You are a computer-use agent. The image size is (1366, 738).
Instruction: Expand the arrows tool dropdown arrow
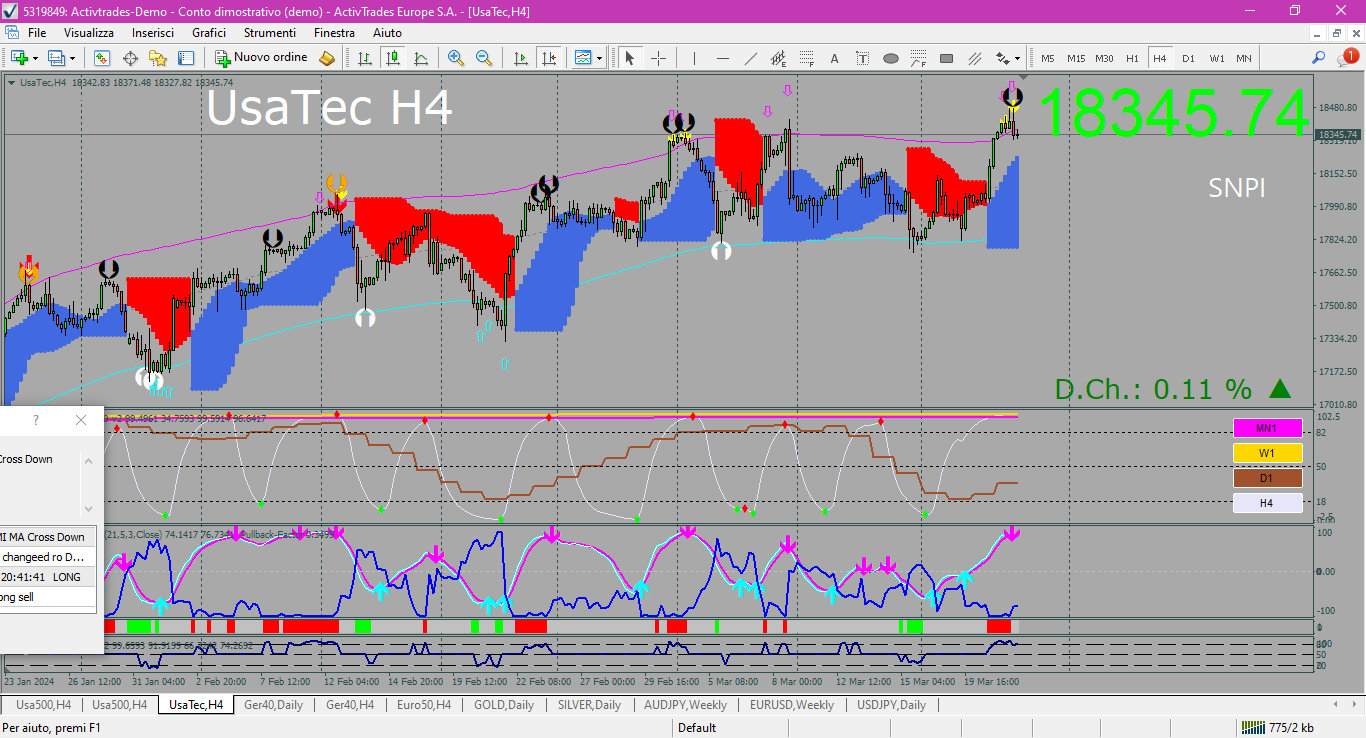1018,58
